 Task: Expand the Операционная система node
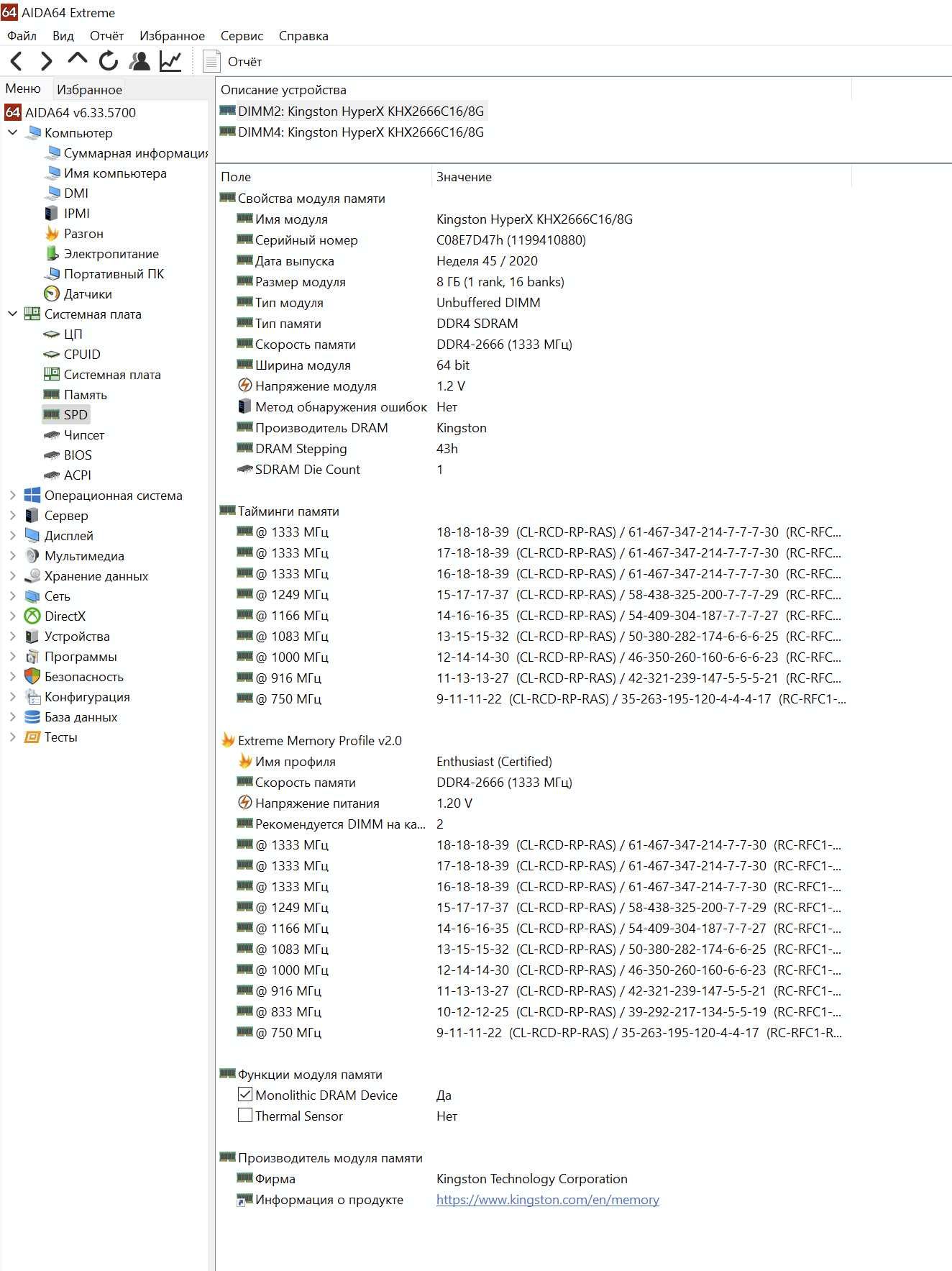[x=12, y=495]
